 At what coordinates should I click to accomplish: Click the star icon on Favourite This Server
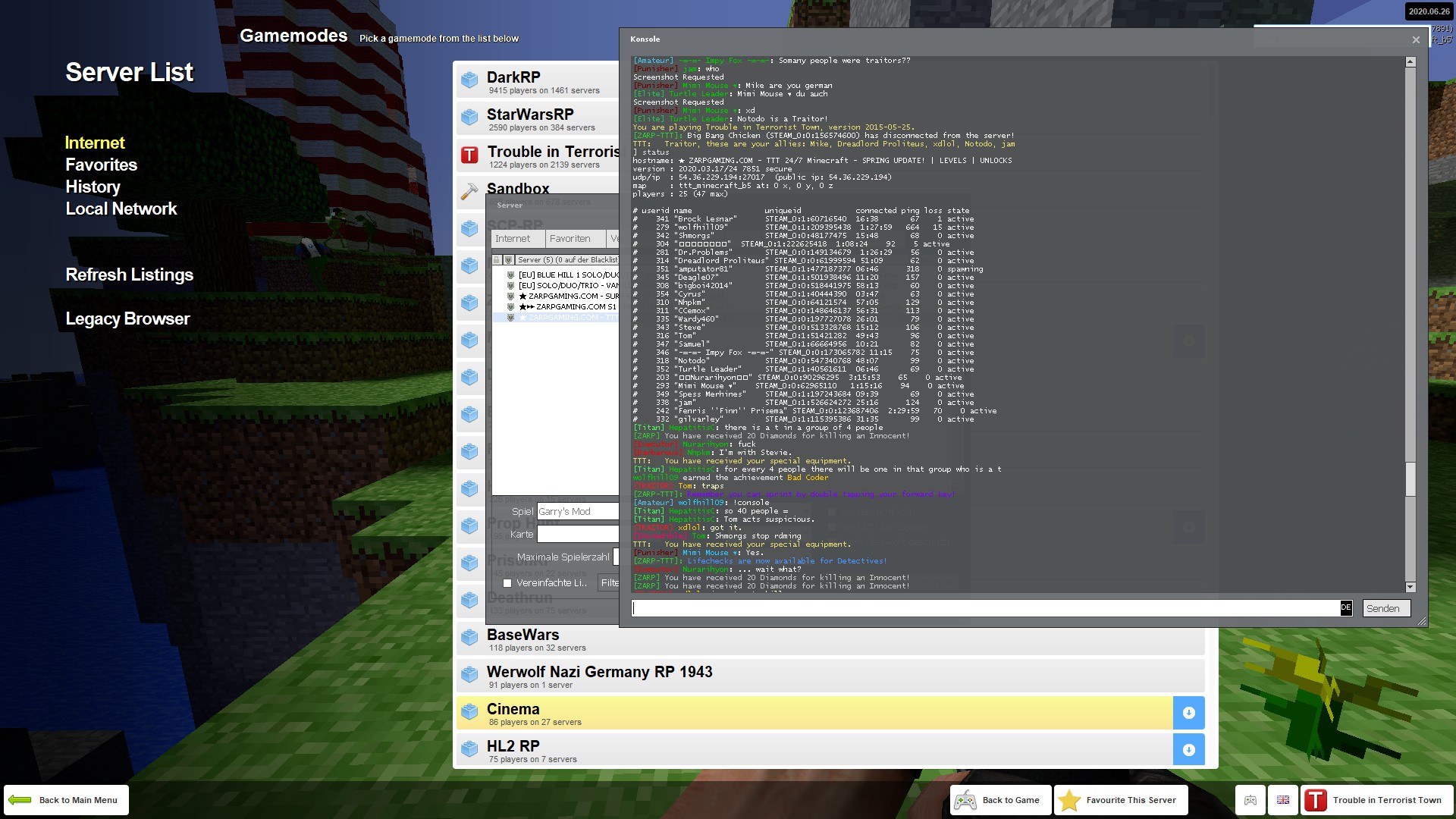point(1069,800)
